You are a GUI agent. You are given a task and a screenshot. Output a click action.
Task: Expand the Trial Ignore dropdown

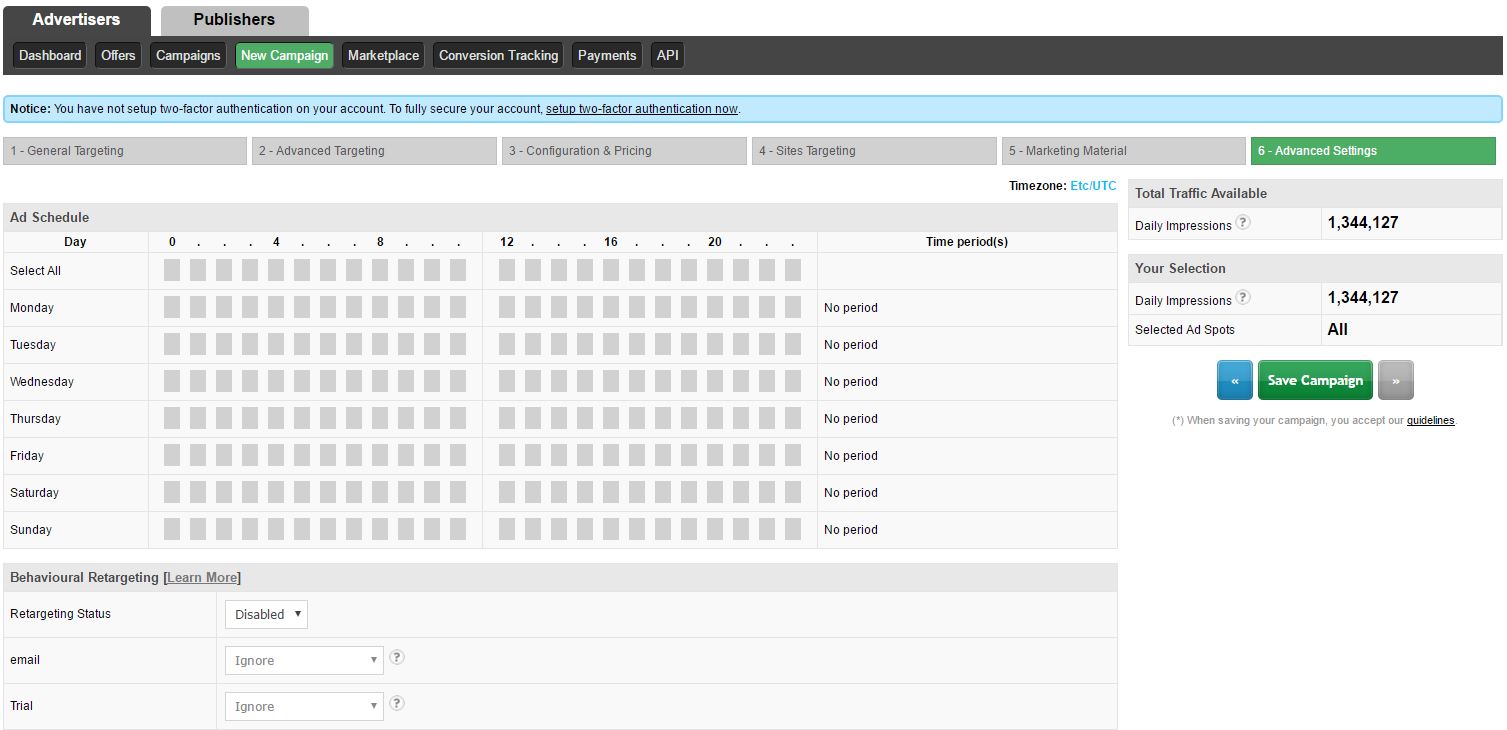coord(304,706)
